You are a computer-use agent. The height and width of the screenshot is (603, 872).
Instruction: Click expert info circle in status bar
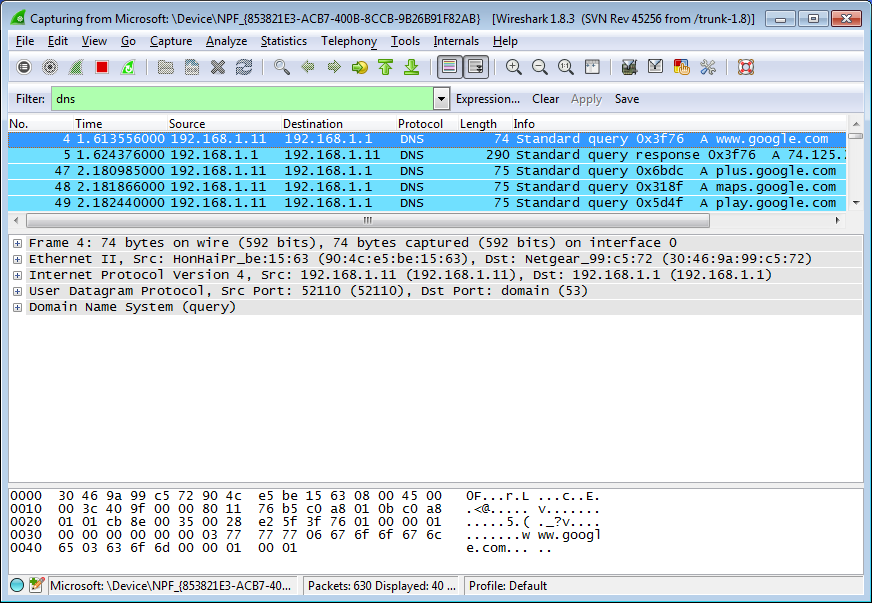(x=17, y=585)
